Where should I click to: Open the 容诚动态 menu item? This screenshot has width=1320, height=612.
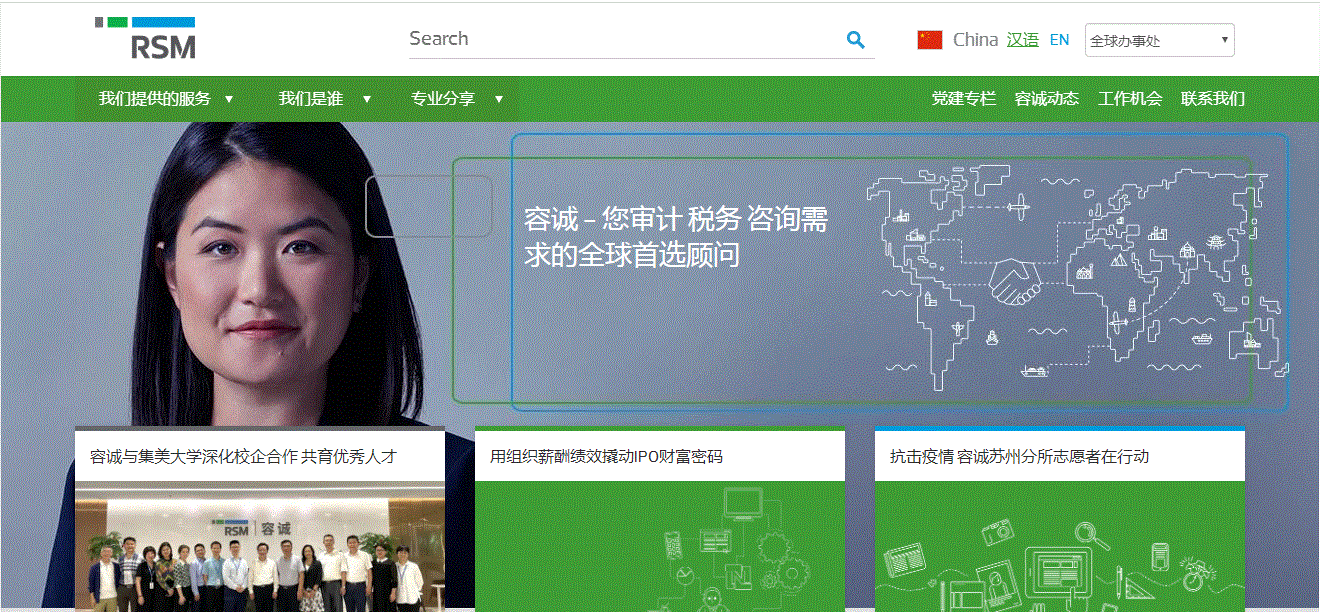[x=1046, y=99]
